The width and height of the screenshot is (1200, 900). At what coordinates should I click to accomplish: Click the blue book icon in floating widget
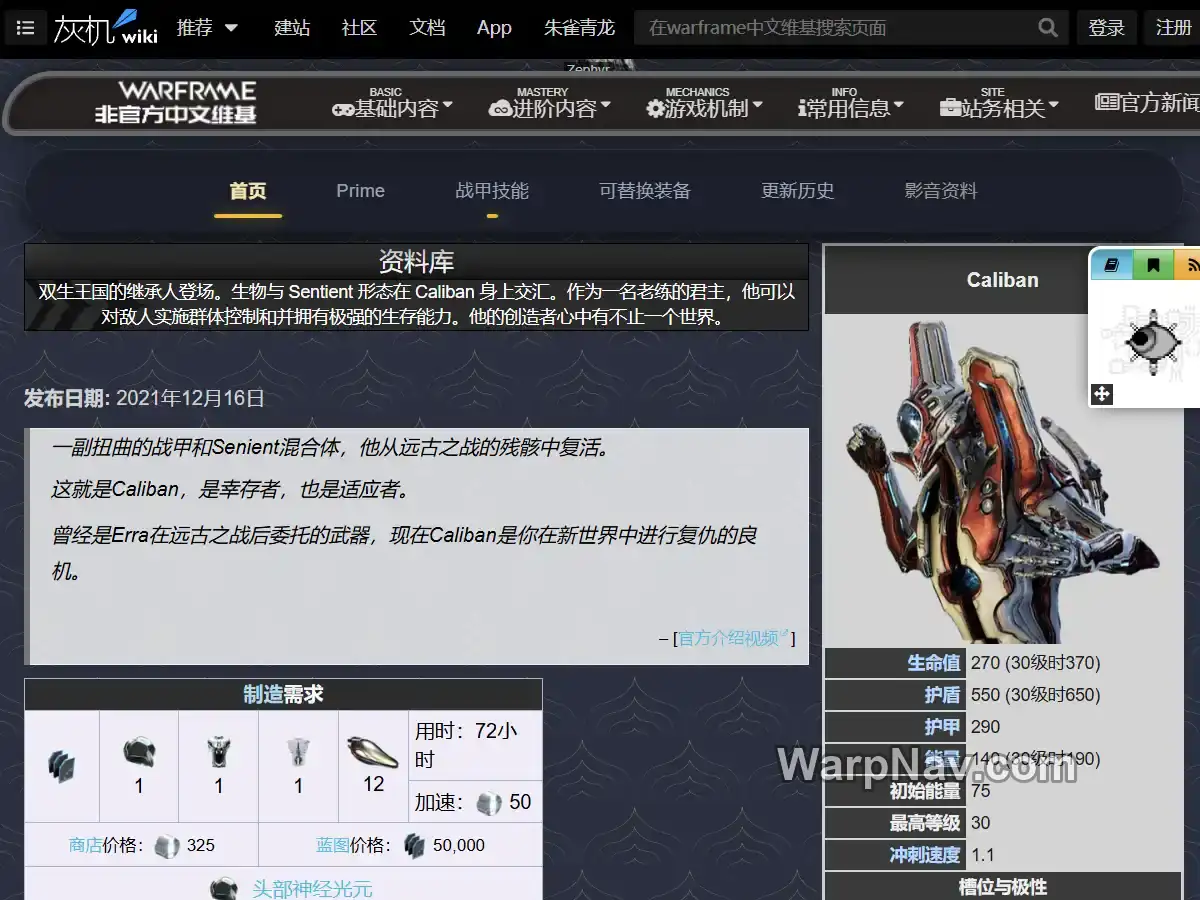[x=1111, y=265]
